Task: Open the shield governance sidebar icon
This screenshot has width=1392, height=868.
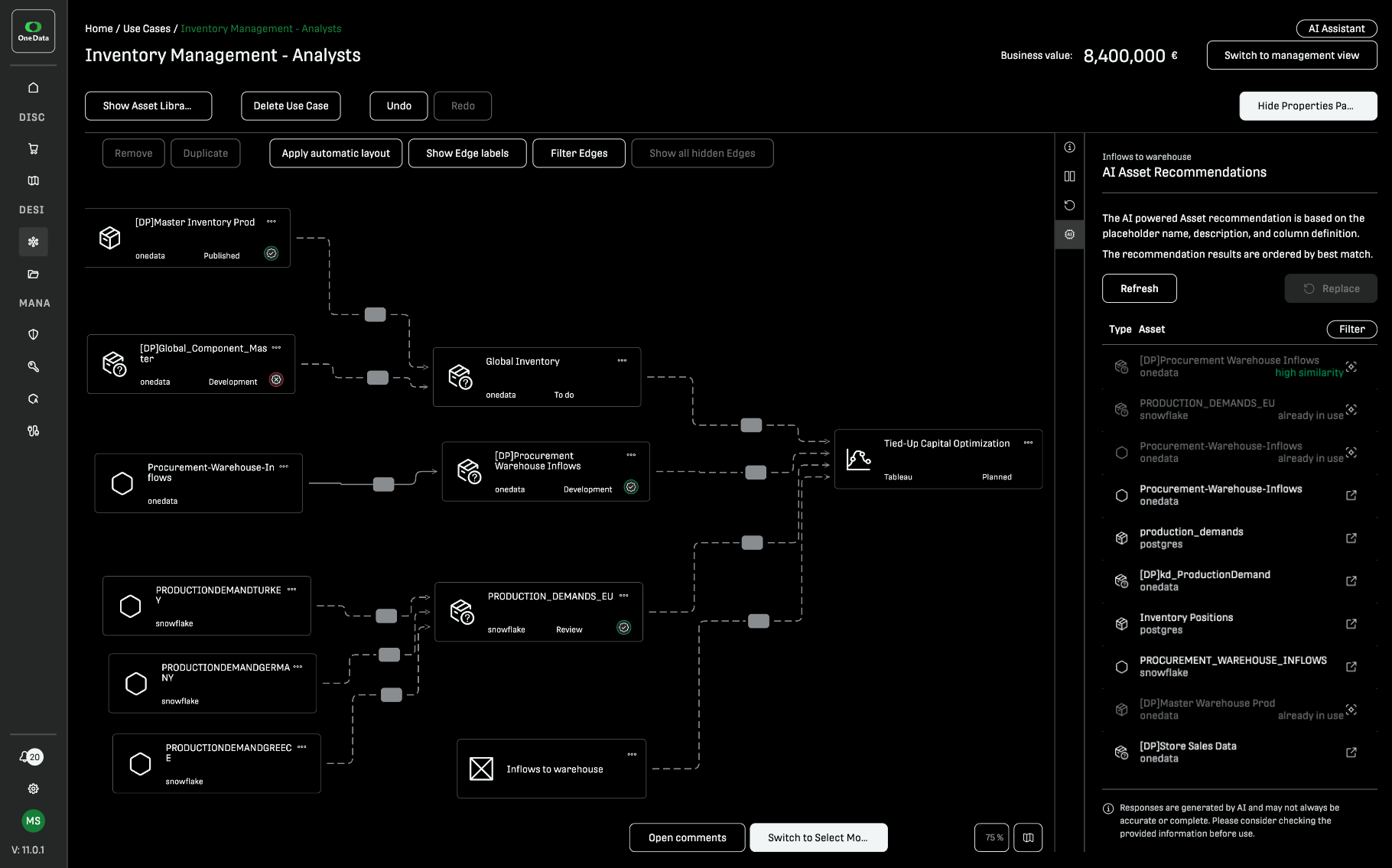Action: point(33,334)
